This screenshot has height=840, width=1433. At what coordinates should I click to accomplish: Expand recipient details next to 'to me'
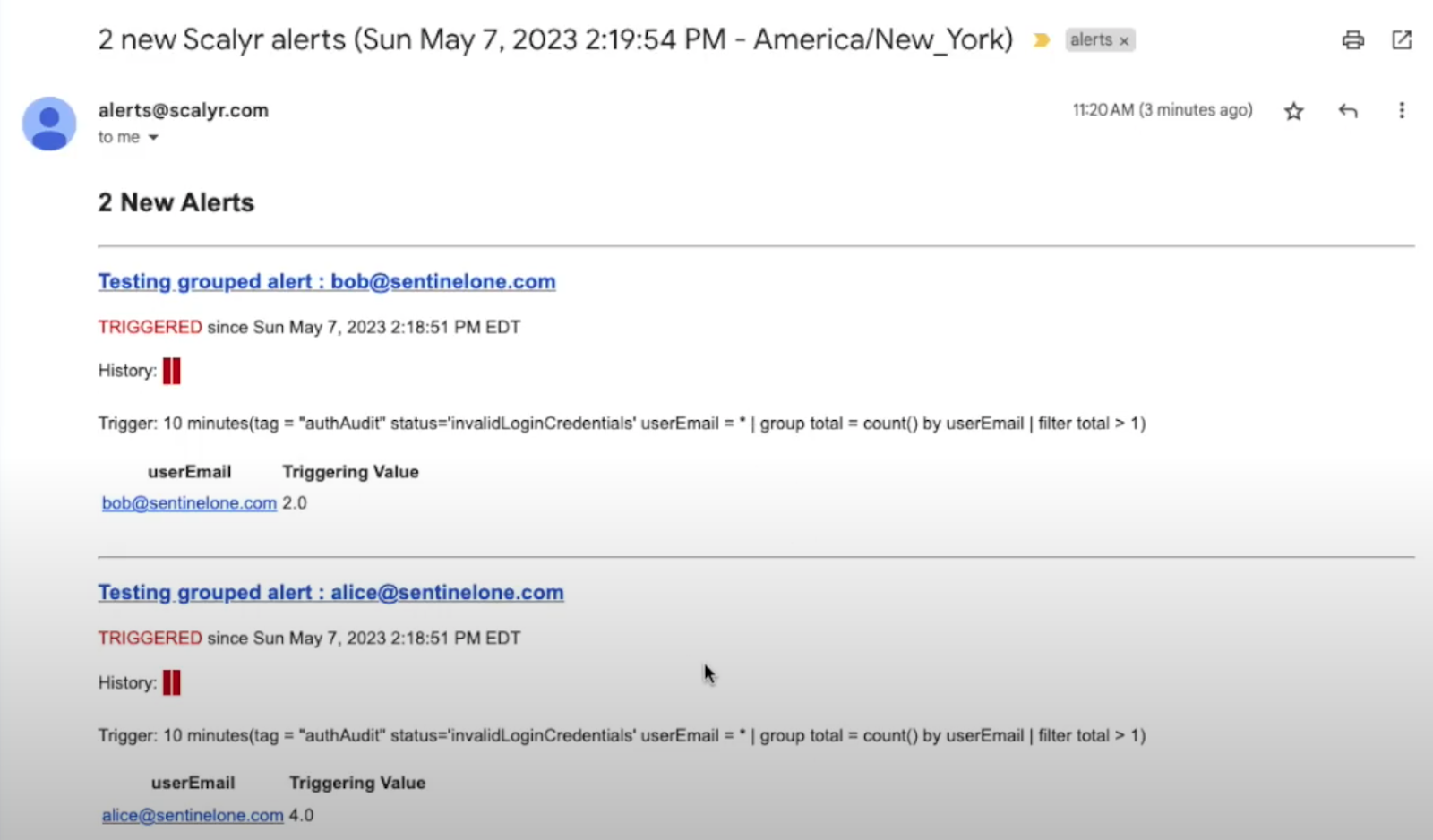tap(153, 138)
